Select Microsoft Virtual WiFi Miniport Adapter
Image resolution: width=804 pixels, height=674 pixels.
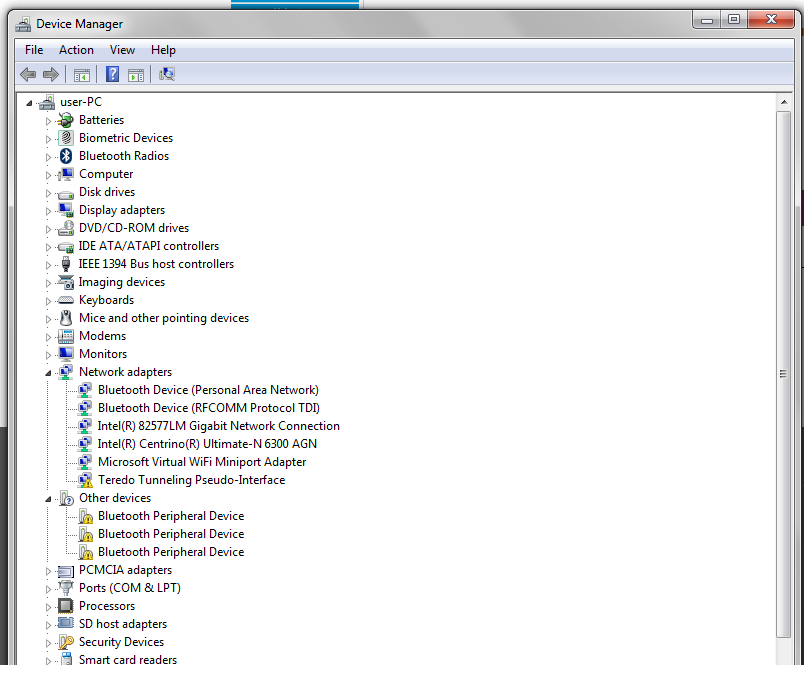click(202, 462)
